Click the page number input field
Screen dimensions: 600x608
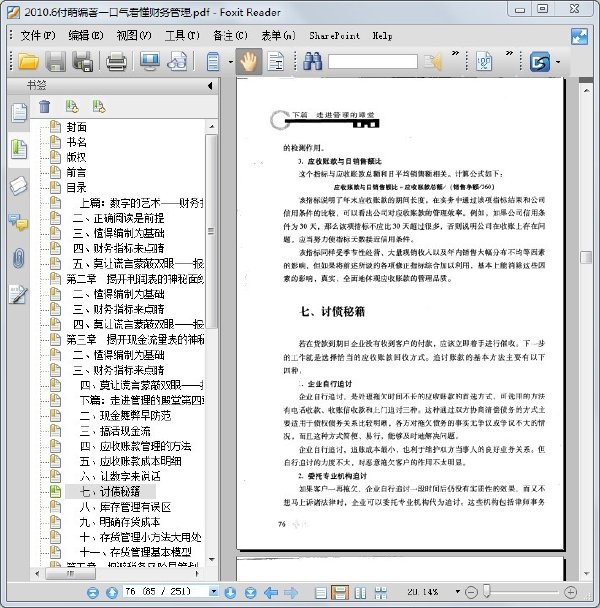coord(166,592)
